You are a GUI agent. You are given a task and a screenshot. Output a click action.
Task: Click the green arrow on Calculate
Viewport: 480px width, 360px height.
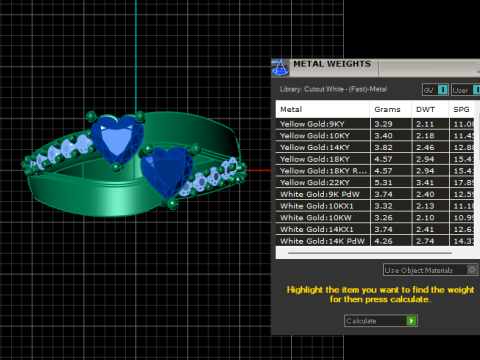[x=412, y=321]
